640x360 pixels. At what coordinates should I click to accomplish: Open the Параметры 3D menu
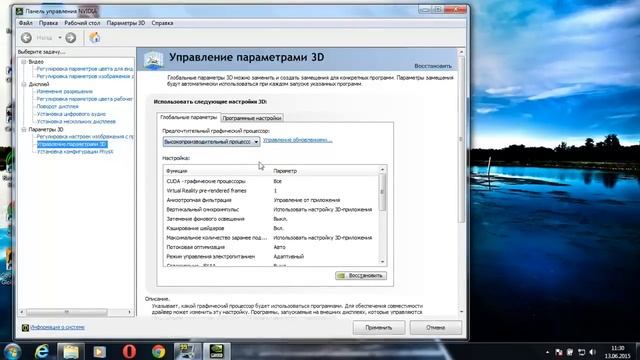tap(126, 23)
